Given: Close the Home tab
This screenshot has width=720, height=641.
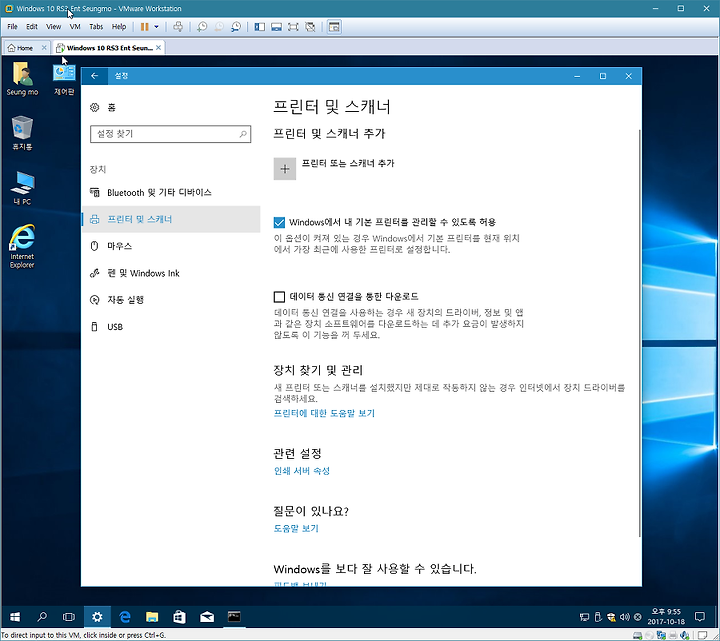Looking at the screenshot, I should pyautogui.click(x=44, y=47).
